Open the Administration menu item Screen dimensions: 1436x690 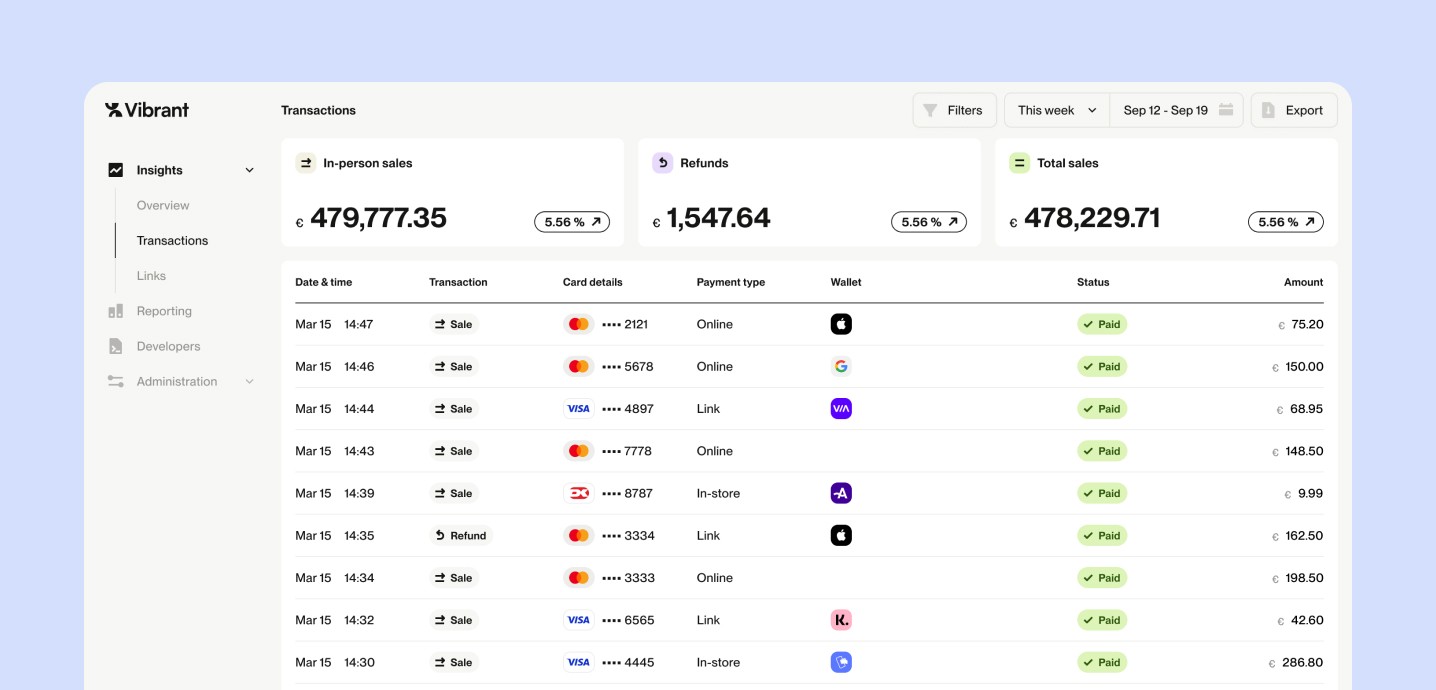[x=177, y=381]
